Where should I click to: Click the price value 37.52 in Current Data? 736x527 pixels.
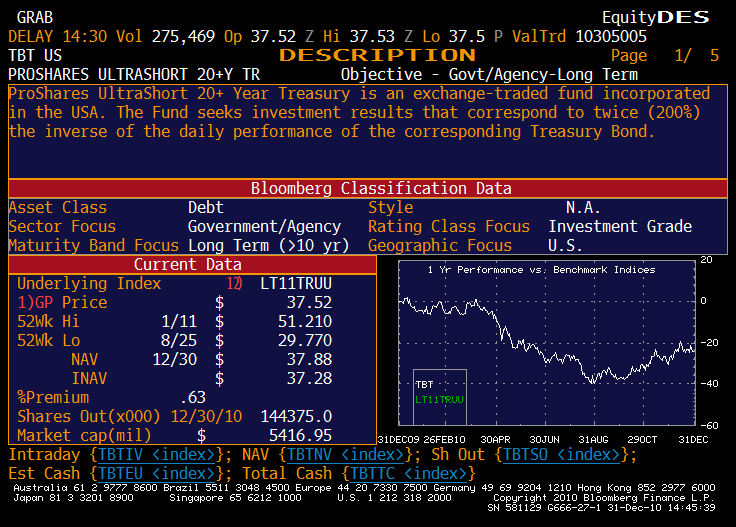(x=309, y=302)
